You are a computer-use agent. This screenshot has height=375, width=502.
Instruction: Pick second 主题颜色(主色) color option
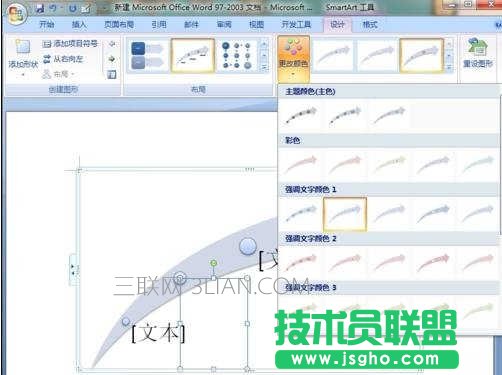345,115
